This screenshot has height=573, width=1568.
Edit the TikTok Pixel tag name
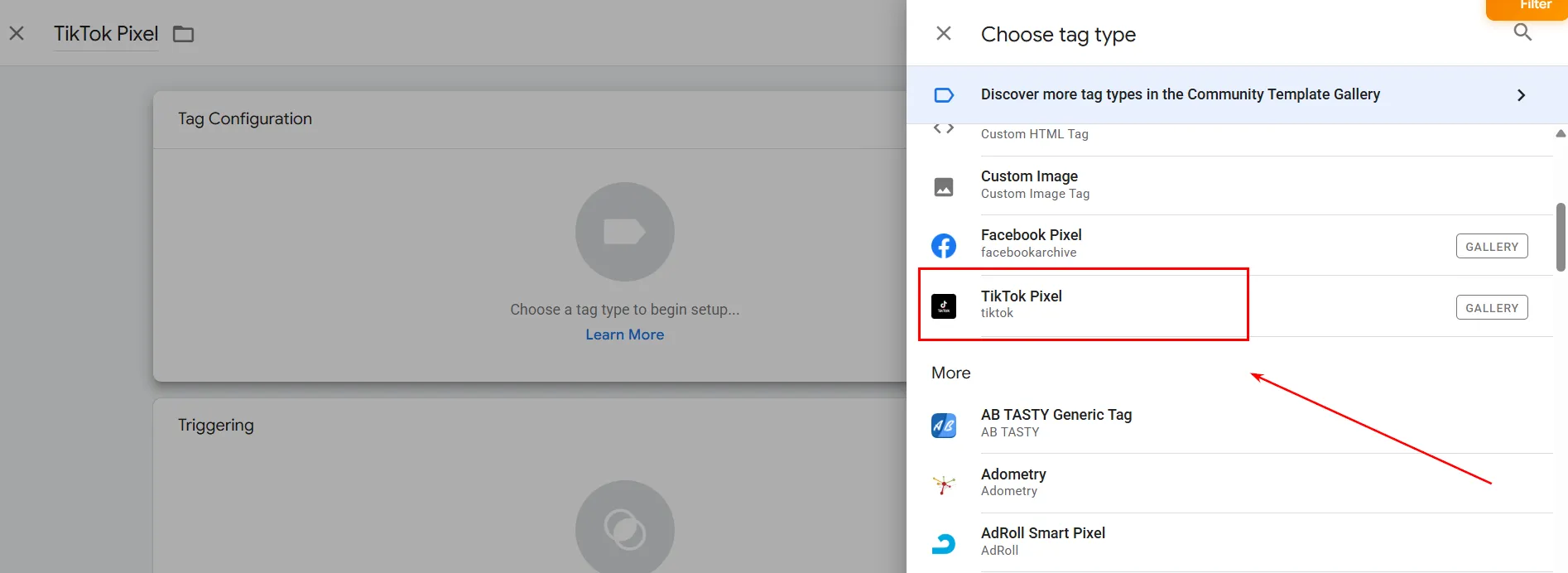click(106, 34)
